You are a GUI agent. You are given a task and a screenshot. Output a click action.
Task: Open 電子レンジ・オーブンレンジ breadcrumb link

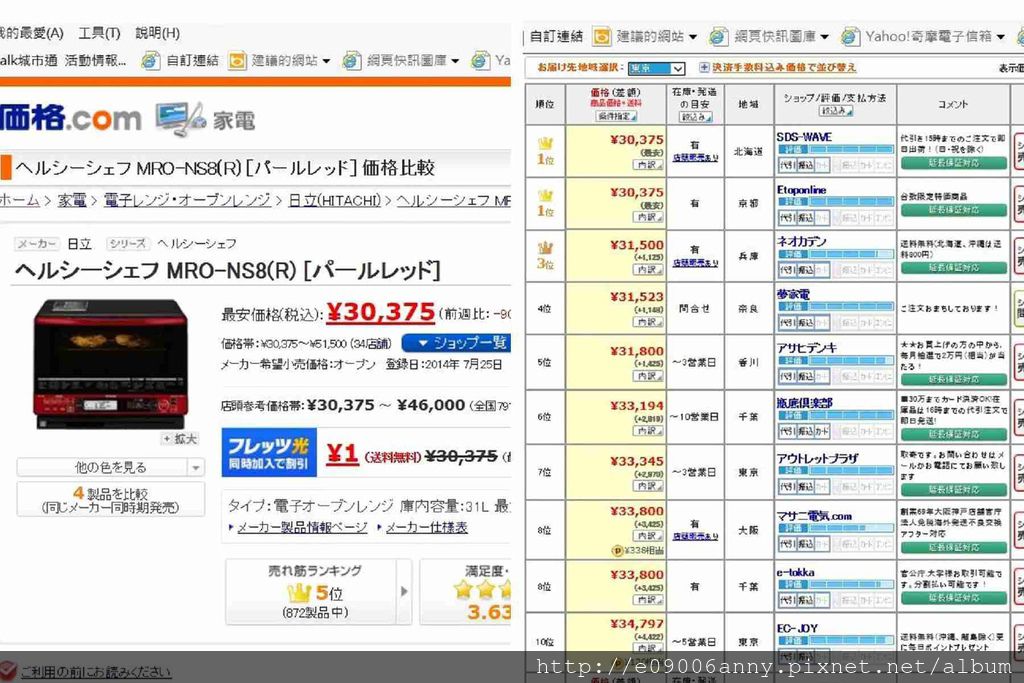tap(187, 200)
